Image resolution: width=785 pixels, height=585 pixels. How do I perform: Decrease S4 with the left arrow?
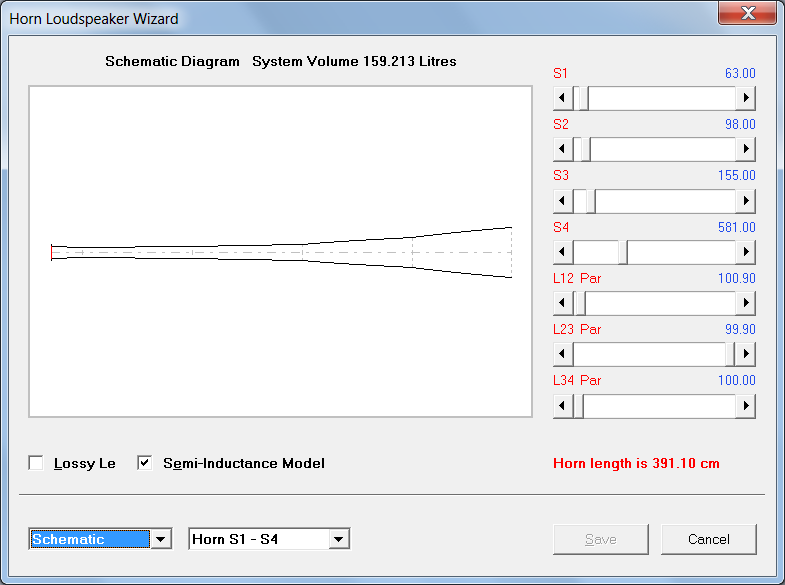click(563, 252)
